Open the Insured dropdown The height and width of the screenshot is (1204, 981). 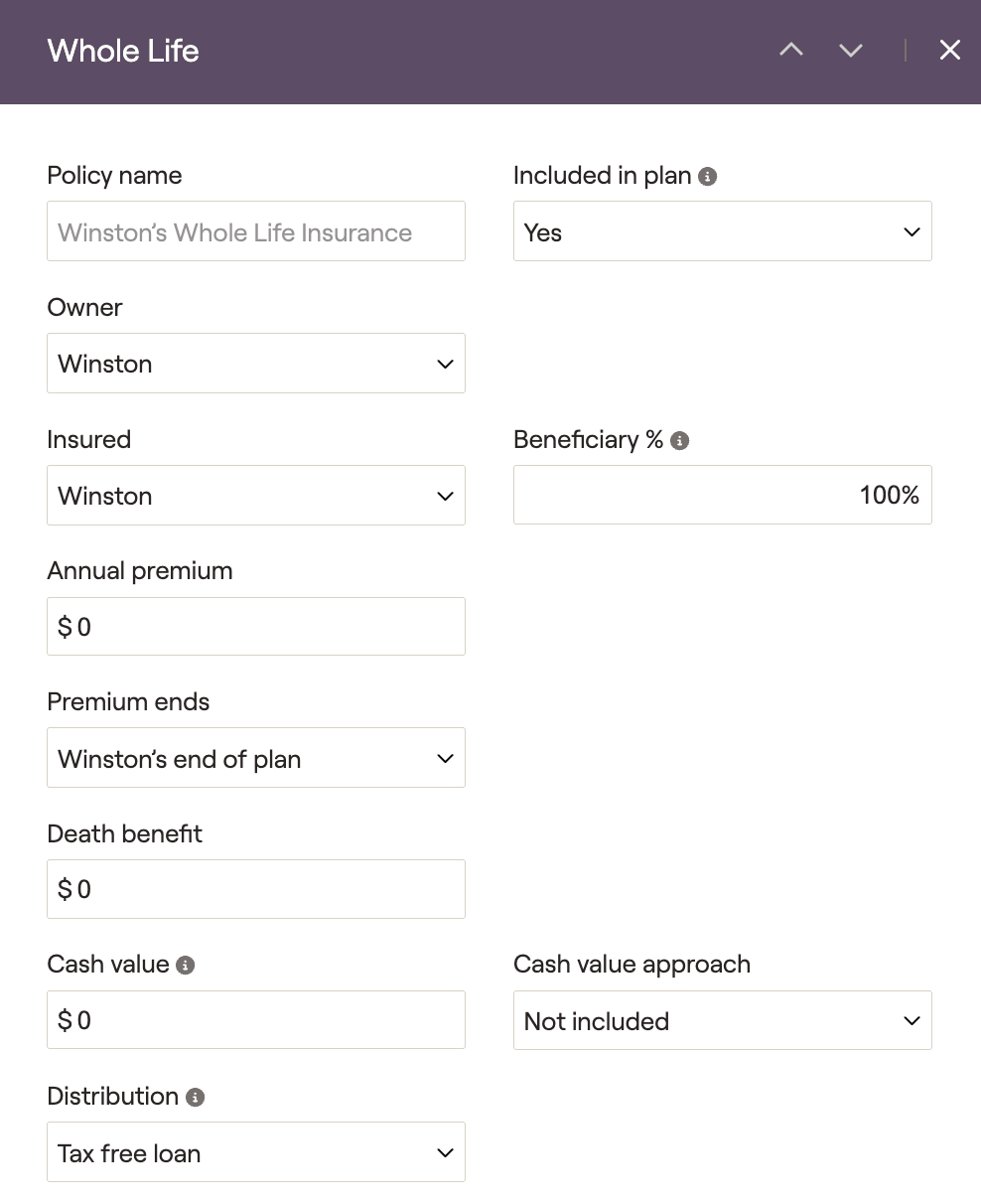tap(255, 496)
